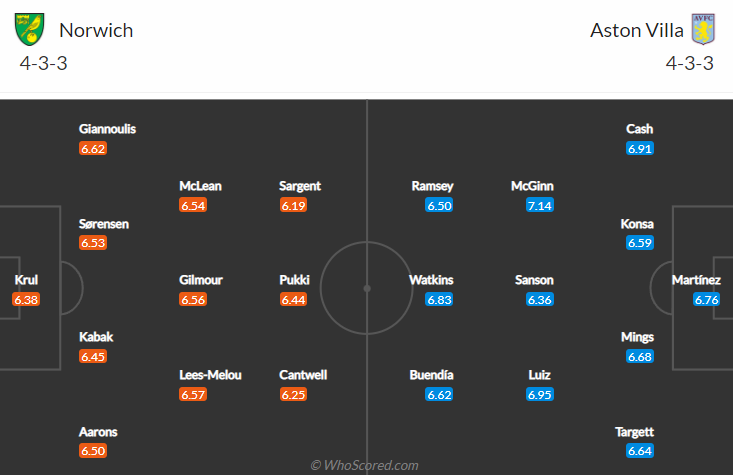Click Luiz's 6.95 rating badge

coord(539,394)
